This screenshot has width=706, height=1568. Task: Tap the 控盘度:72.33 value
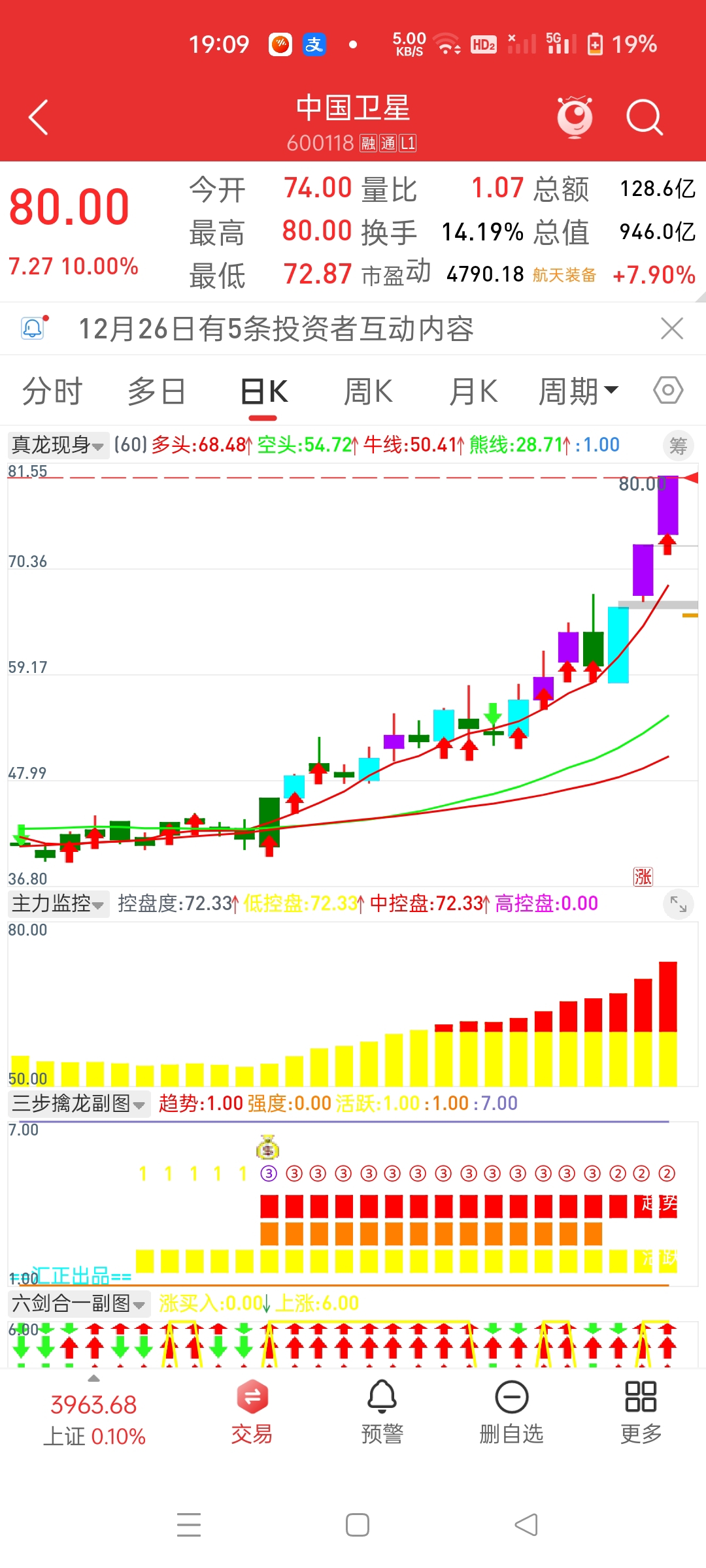[x=178, y=904]
